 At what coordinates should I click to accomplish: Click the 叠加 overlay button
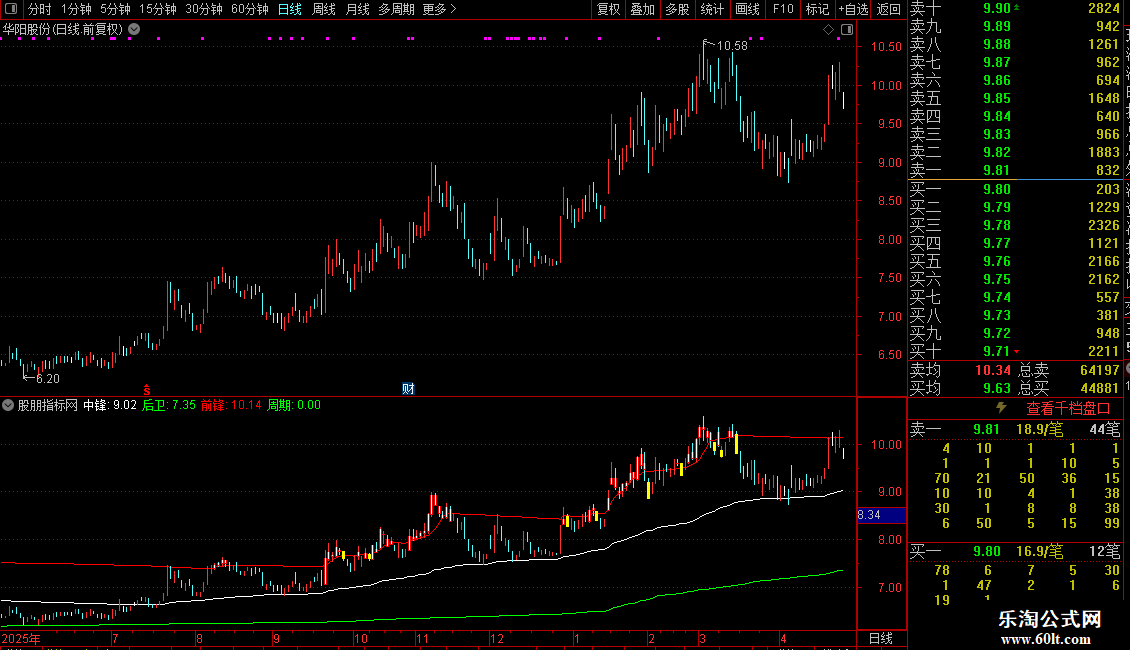(643, 9)
